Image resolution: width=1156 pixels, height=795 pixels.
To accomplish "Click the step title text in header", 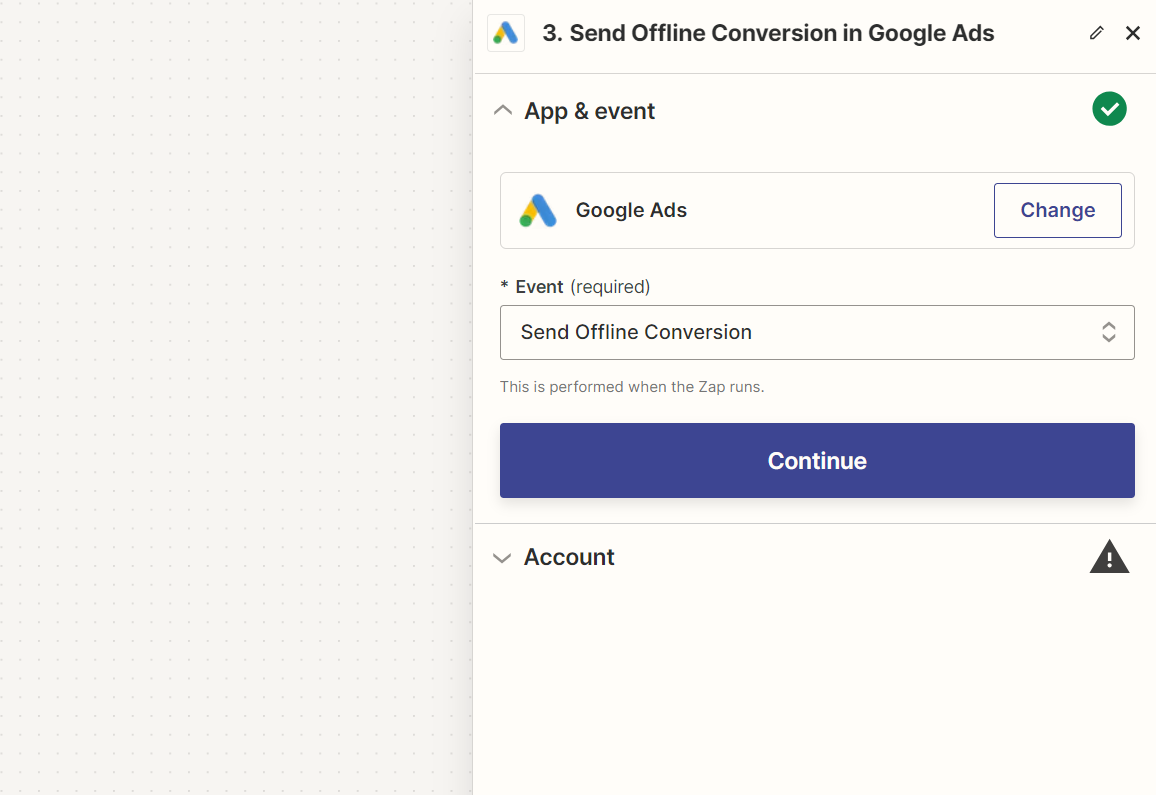I will pos(767,33).
